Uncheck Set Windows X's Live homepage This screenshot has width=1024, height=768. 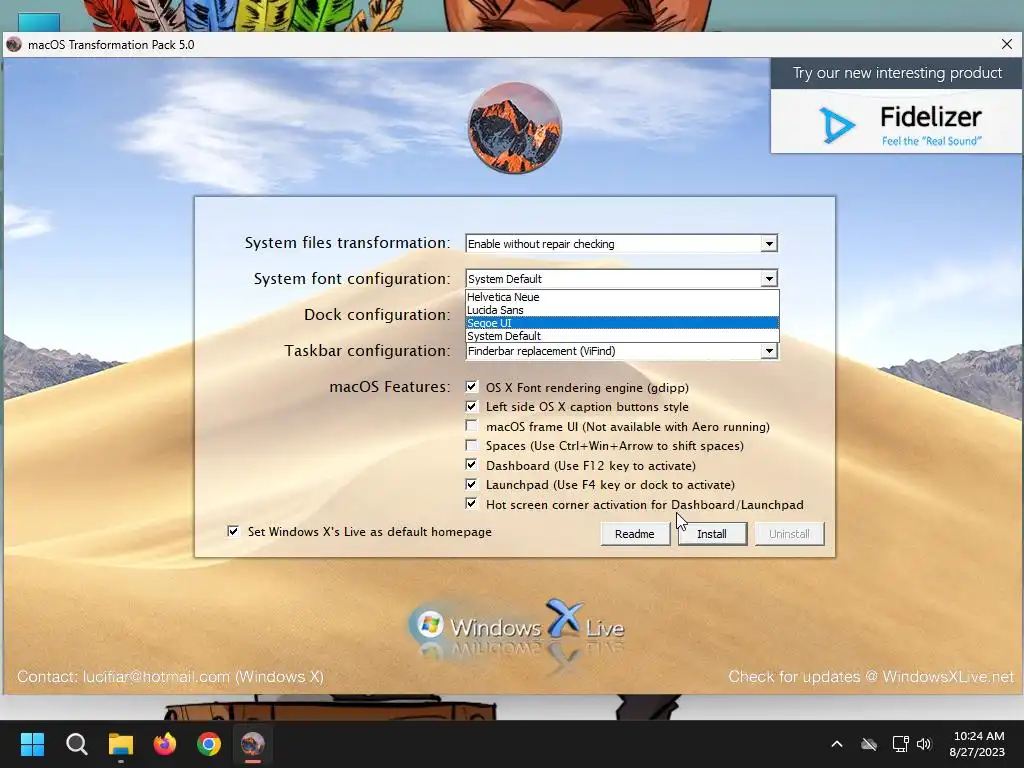(x=233, y=532)
